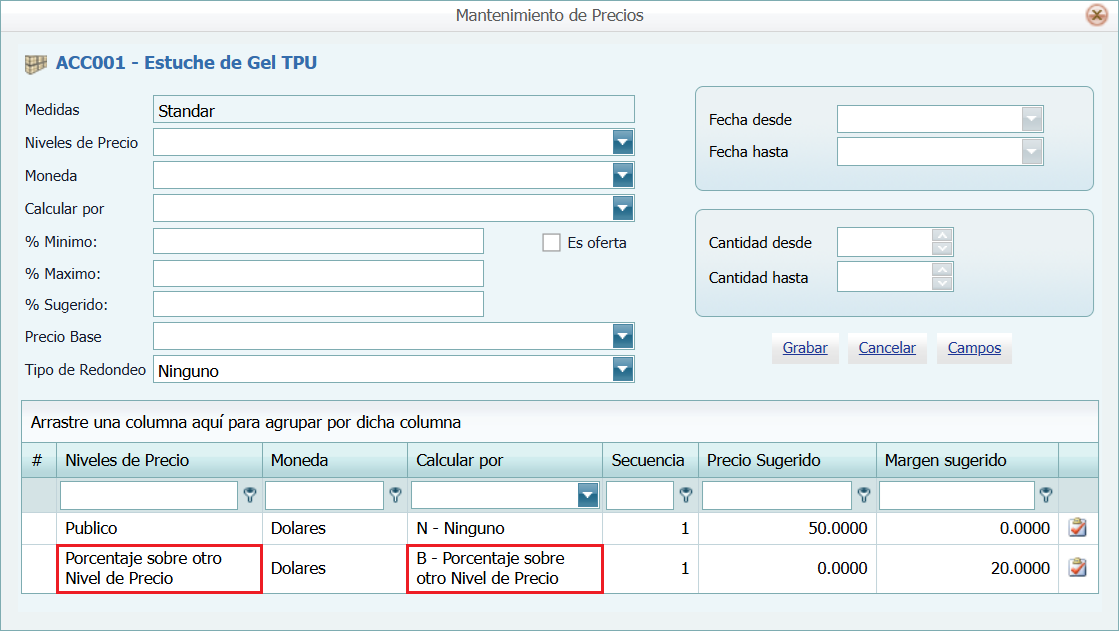Click the edit icon on the second grid row
The height and width of the screenshot is (631, 1119).
click(1077, 568)
